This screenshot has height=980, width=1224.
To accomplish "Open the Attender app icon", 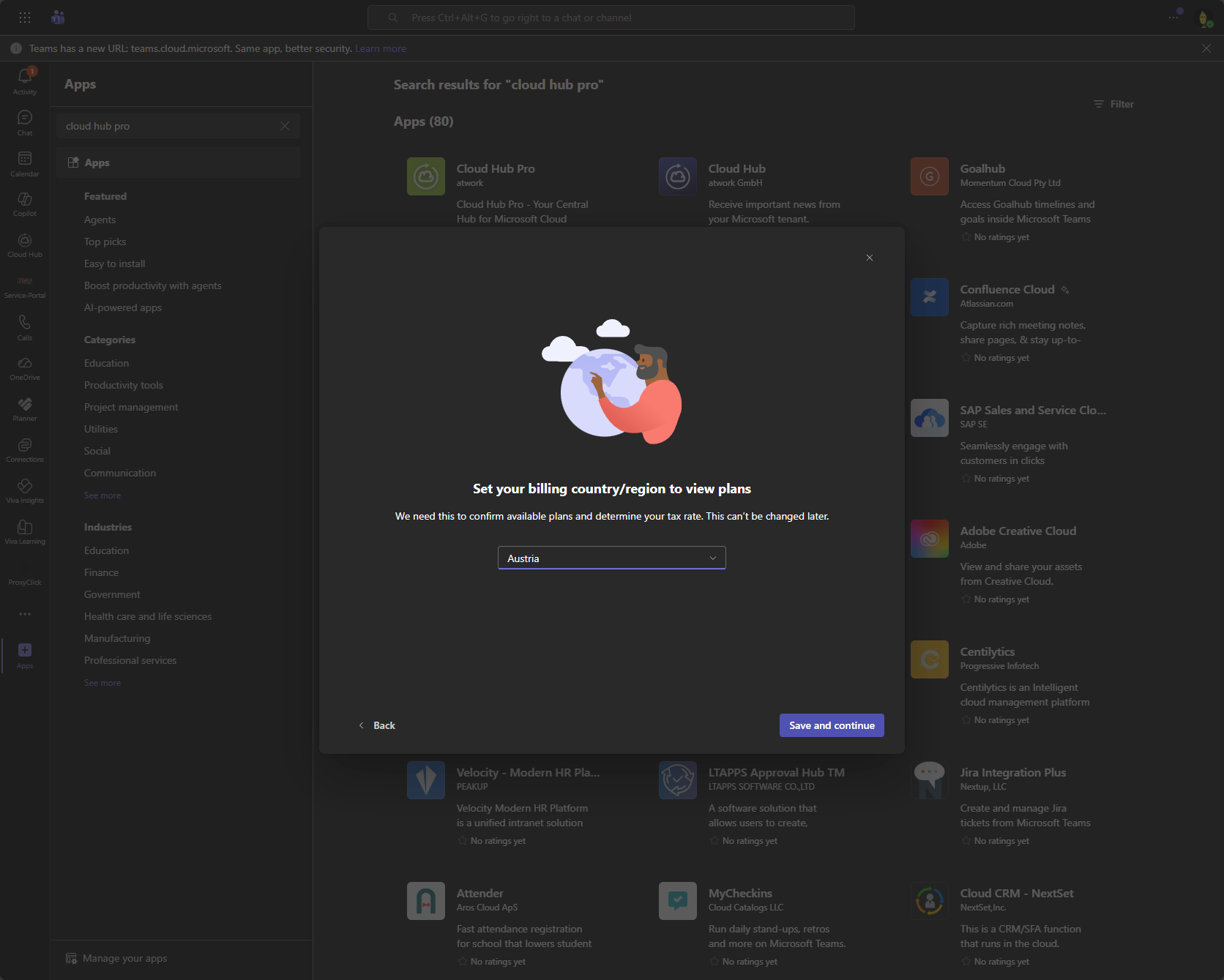I will (426, 901).
